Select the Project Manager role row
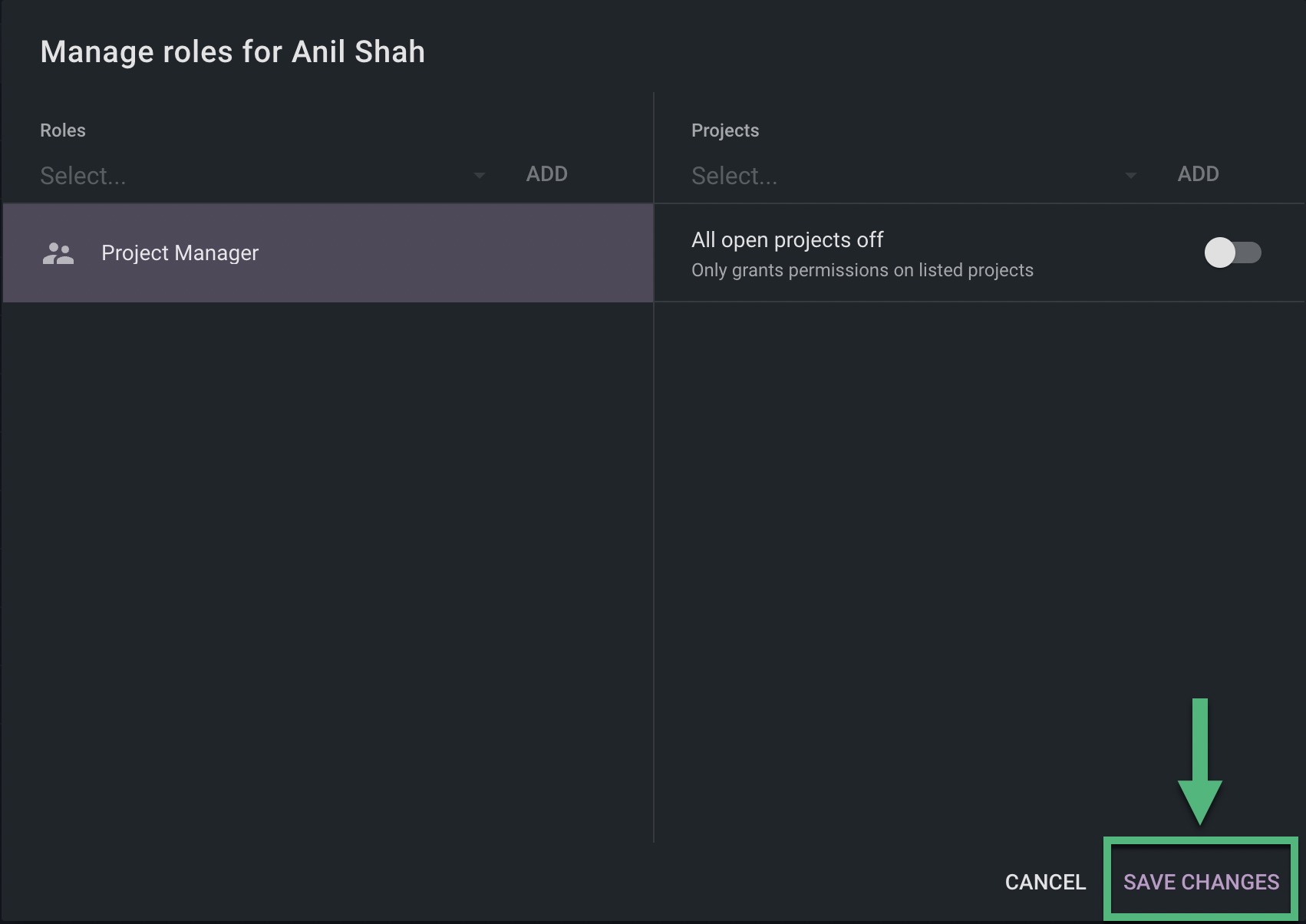This screenshot has height=924, width=1306. pyautogui.click(x=328, y=253)
